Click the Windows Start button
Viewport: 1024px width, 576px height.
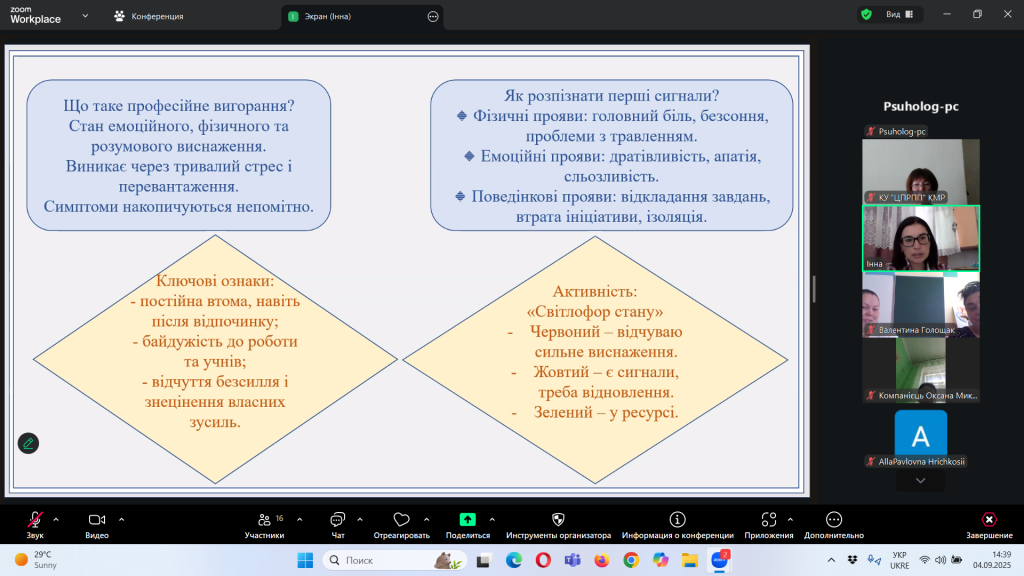pyautogui.click(x=305, y=560)
